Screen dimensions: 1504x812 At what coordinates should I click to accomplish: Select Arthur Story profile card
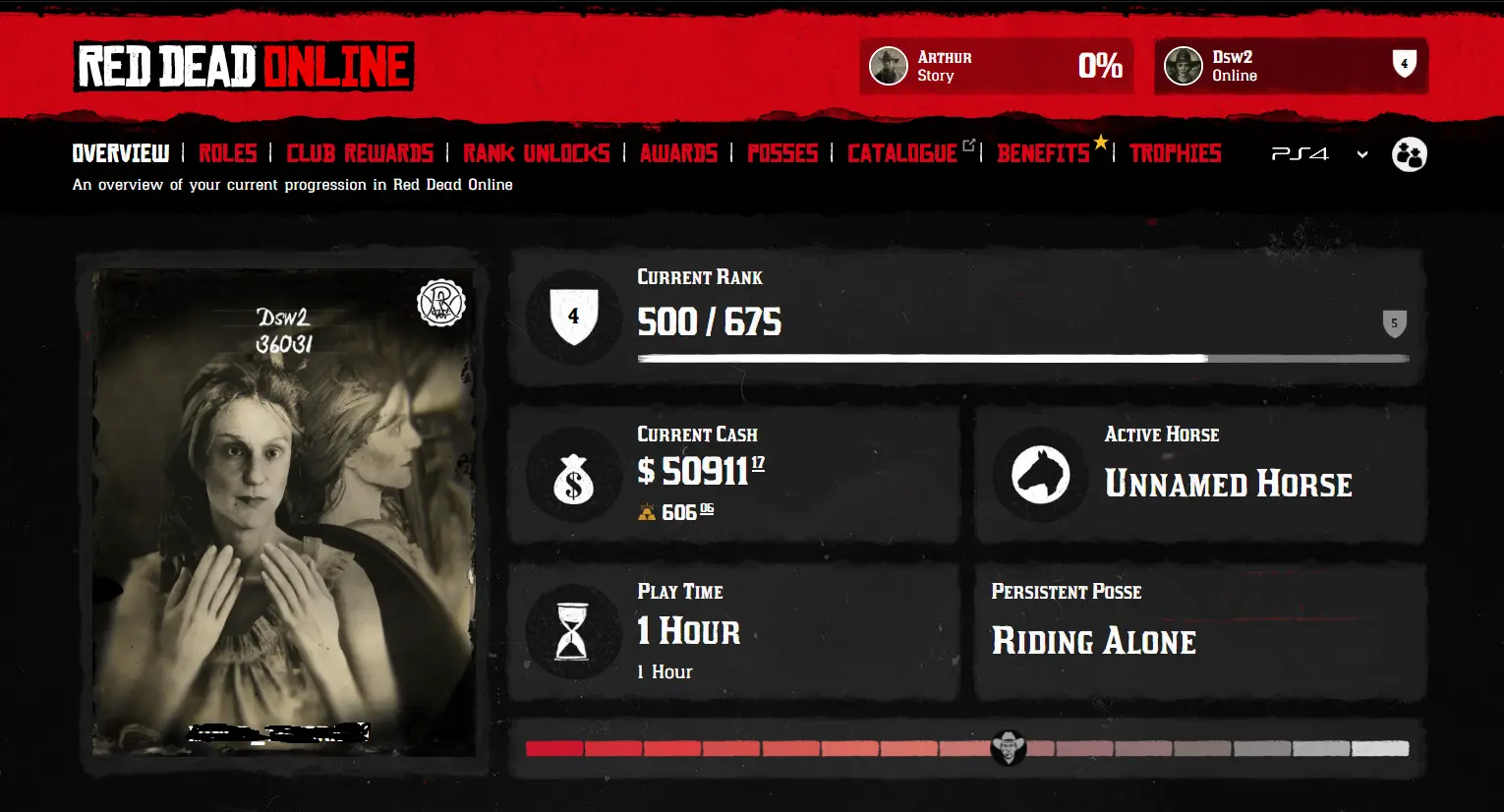(997, 67)
